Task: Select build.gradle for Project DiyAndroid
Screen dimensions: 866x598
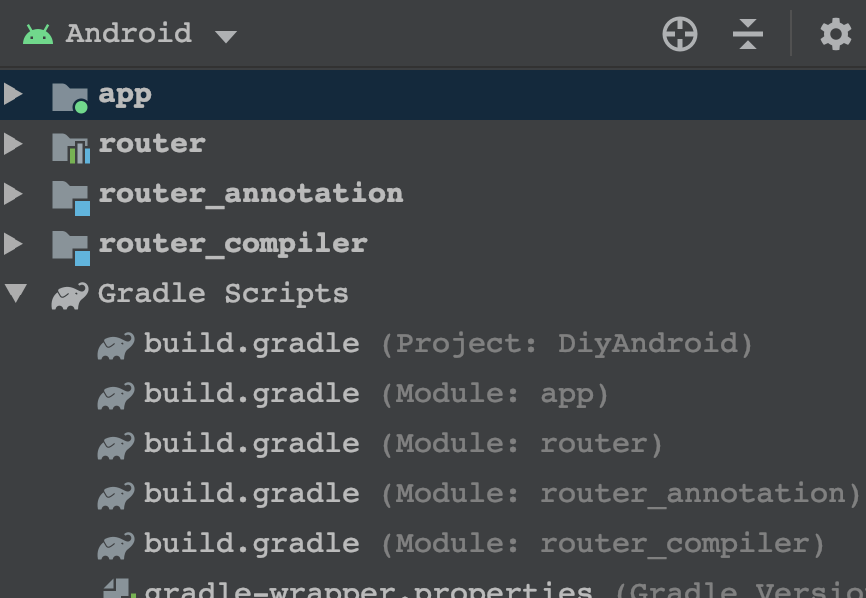Action: point(251,344)
